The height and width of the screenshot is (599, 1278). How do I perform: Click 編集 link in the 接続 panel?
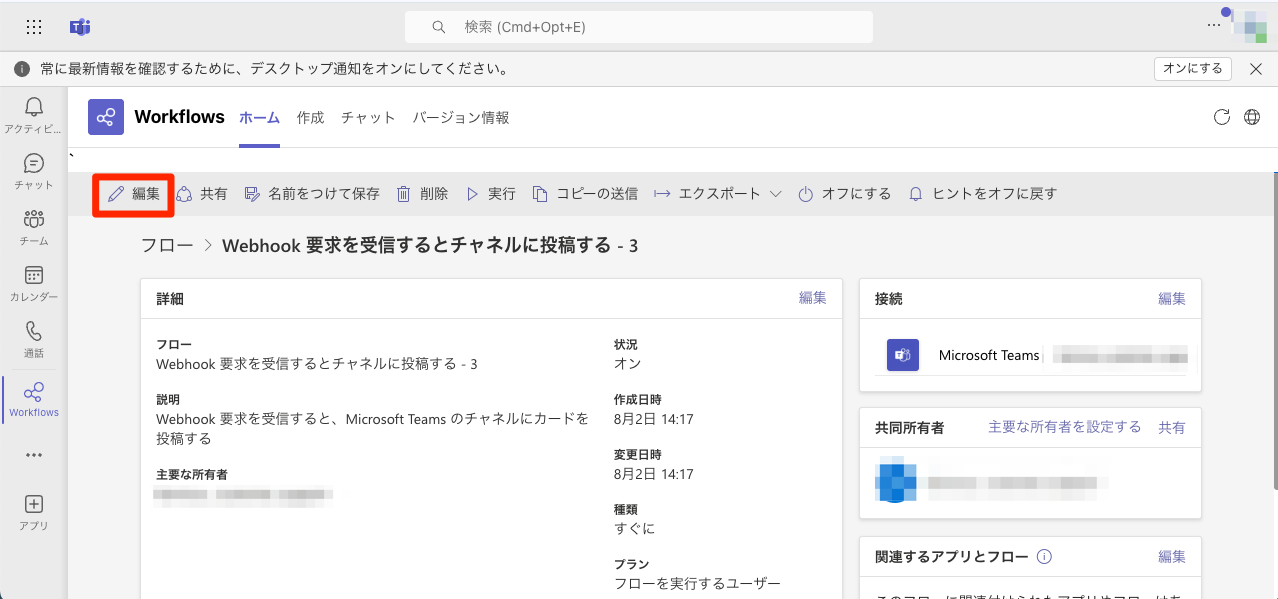pyautogui.click(x=1172, y=298)
